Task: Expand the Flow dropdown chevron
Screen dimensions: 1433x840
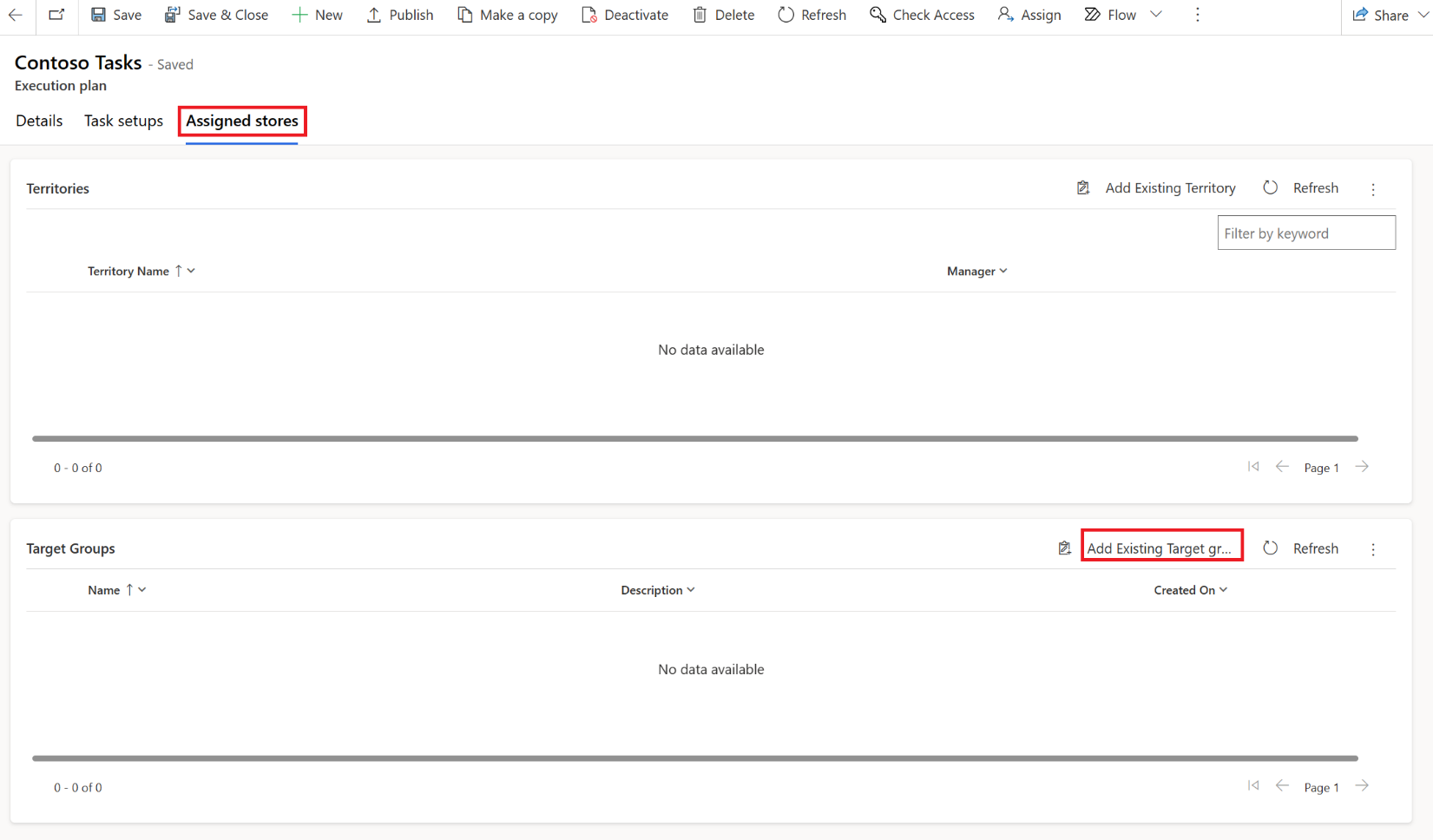Action: 1156,15
